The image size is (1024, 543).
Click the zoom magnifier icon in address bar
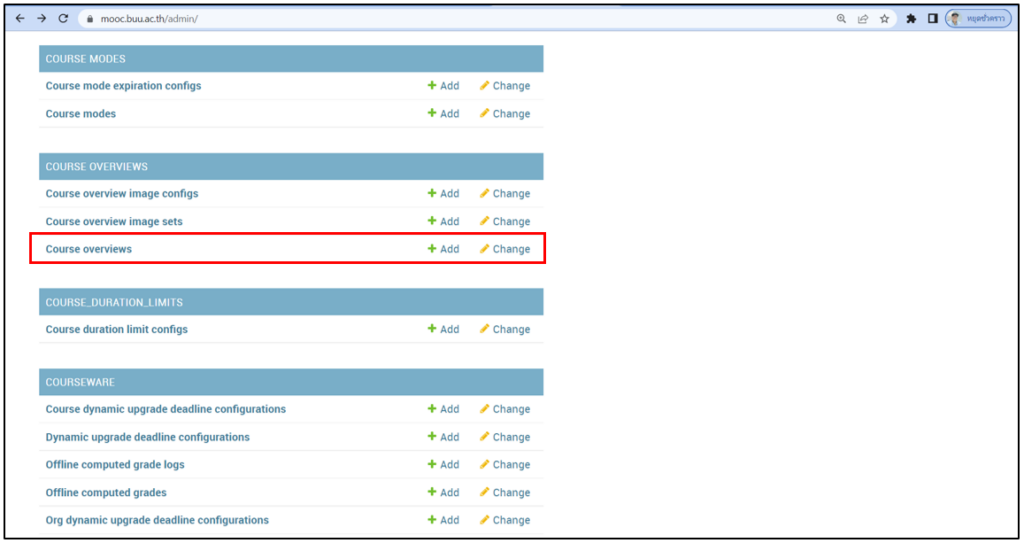pyautogui.click(x=841, y=19)
